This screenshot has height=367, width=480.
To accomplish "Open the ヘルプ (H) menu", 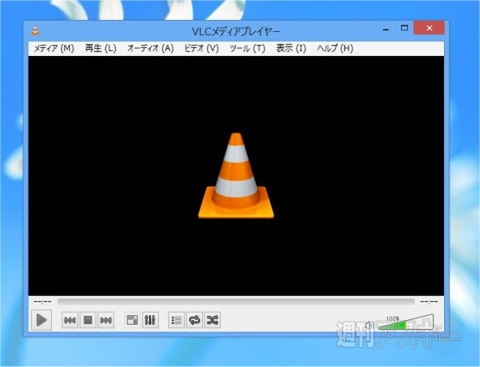I will [335, 48].
